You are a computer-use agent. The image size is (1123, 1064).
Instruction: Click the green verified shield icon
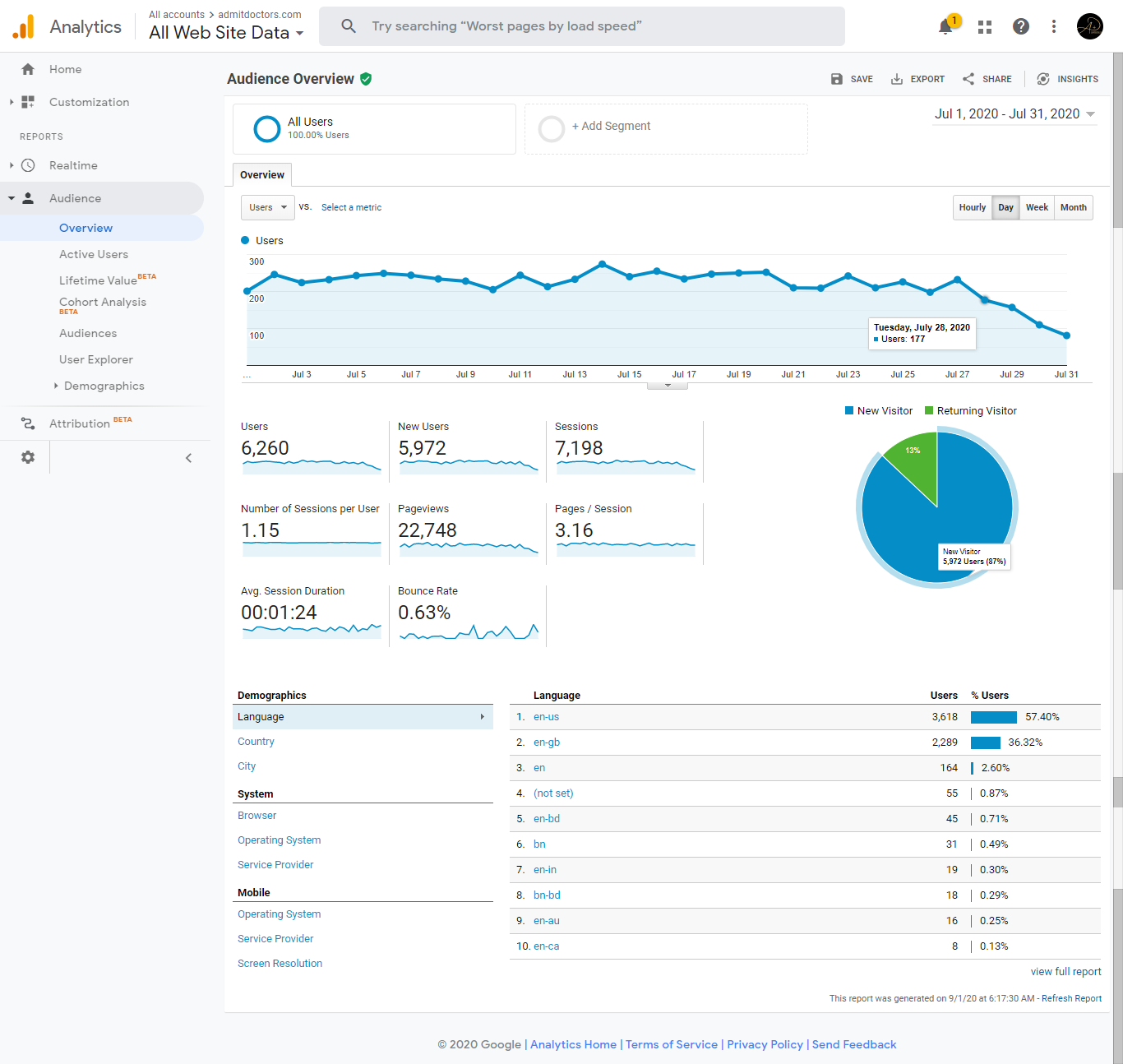[366, 79]
